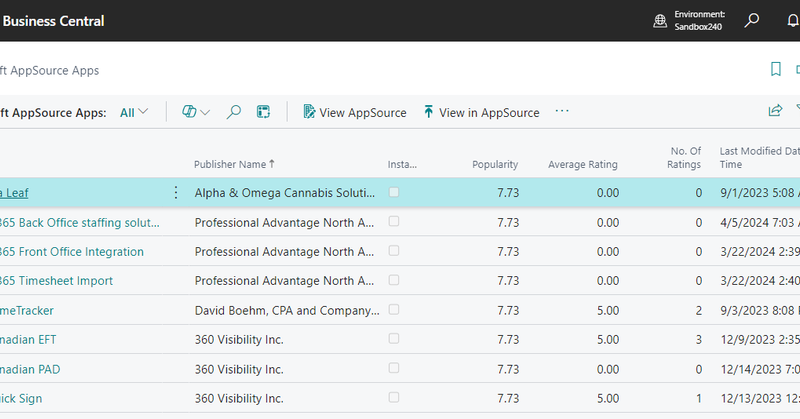Open the 365 Back Office staffing solution link
The image size is (800, 419).
point(80,223)
